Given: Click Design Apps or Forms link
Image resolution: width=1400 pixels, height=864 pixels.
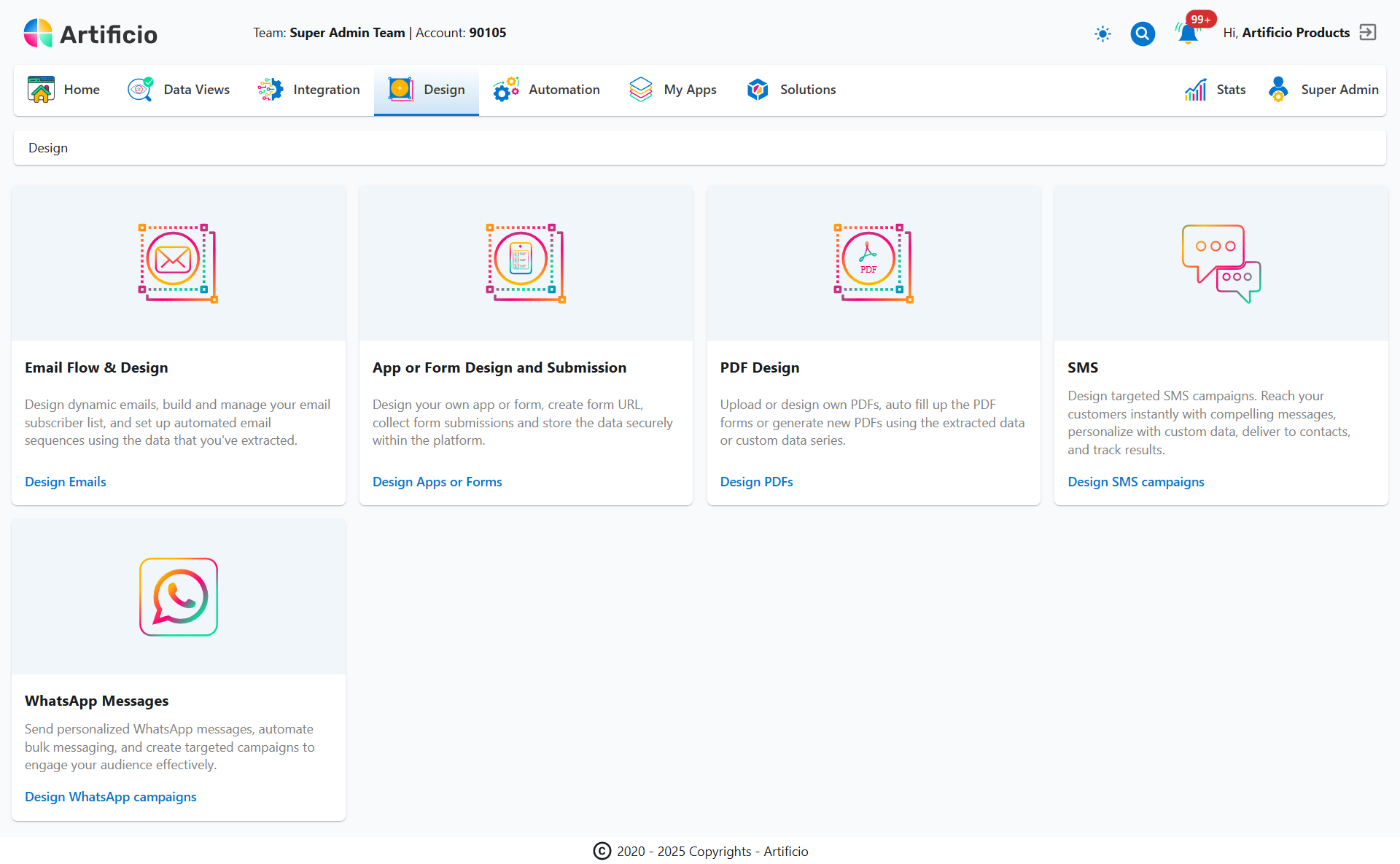Looking at the screenshot, I should [437, 482].
